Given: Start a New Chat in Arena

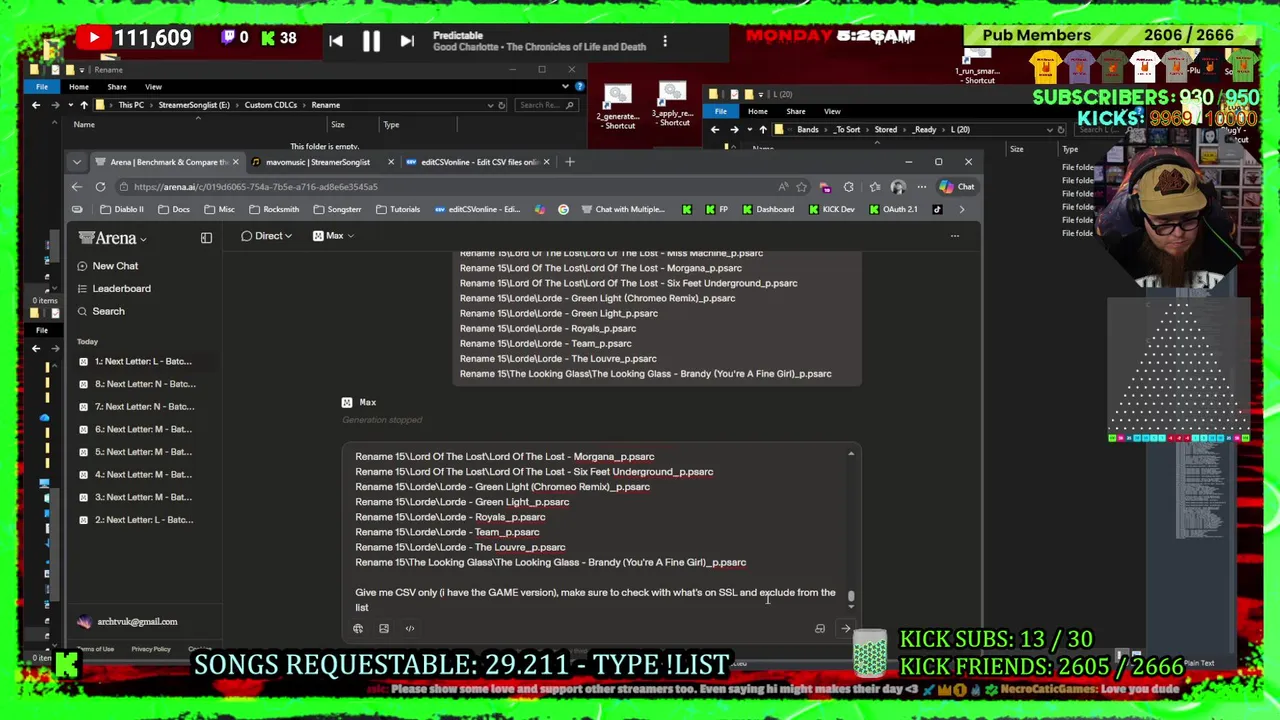Looking at the screenshot, I should tap(108, 266).
